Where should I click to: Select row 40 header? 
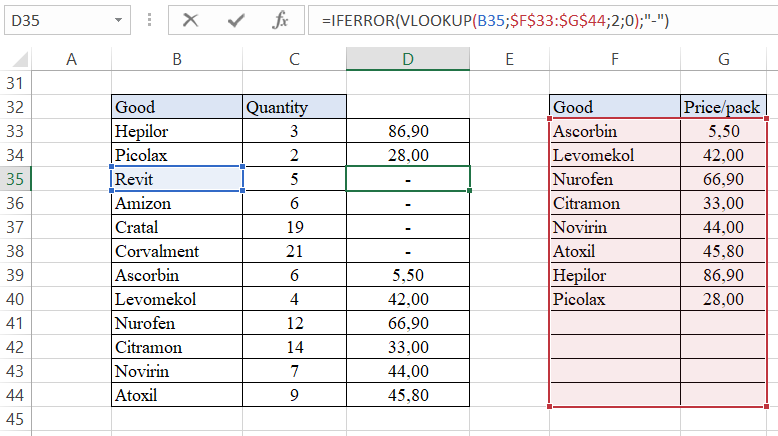pos(15,299)
